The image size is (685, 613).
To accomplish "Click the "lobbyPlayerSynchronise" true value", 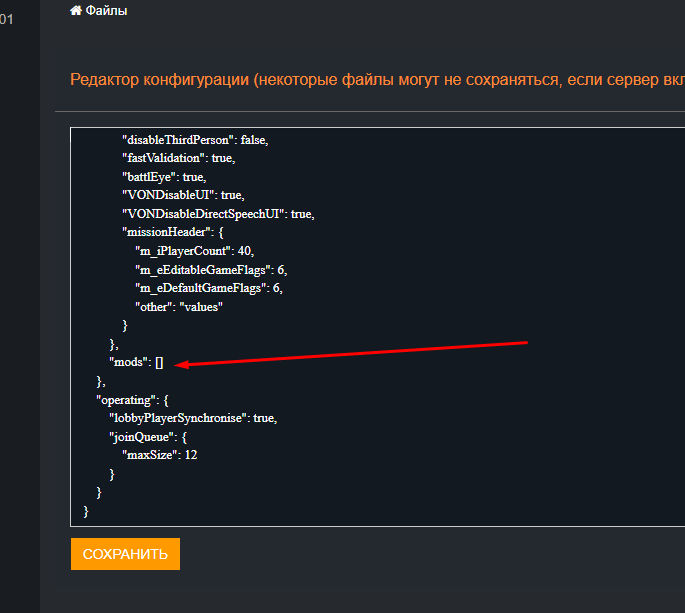I will pyautogui.click(x=265, y=418).
